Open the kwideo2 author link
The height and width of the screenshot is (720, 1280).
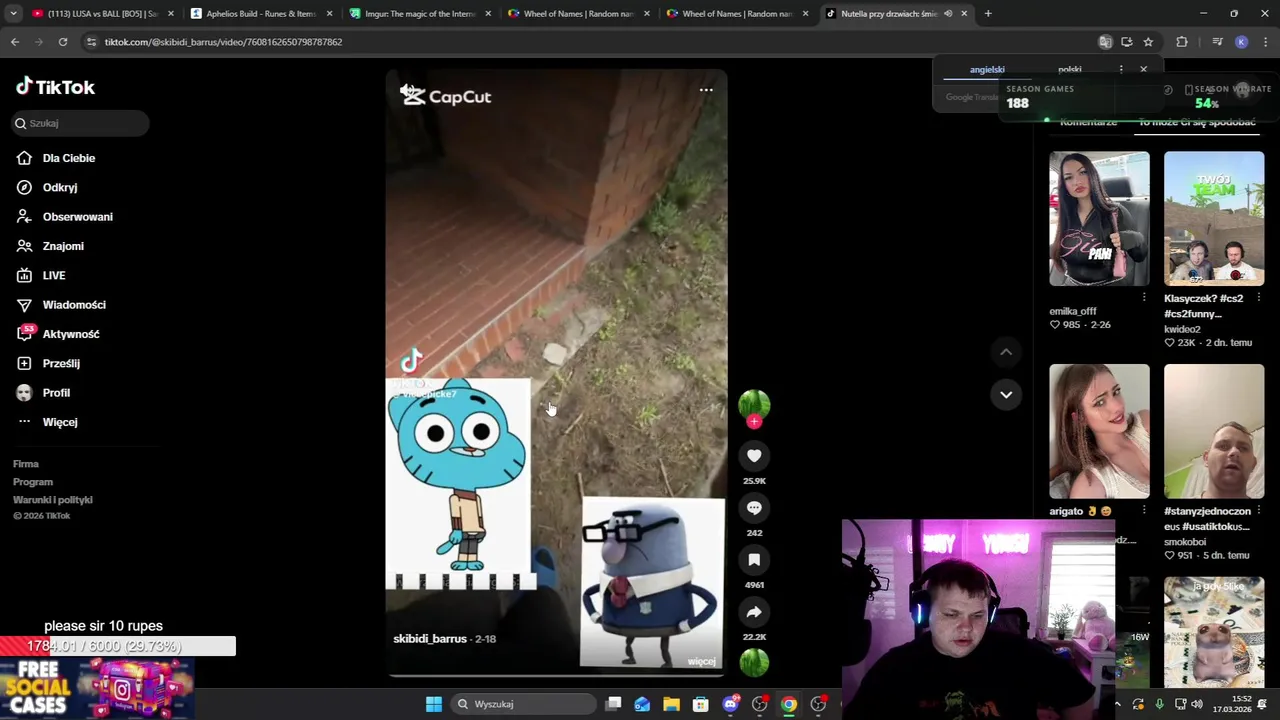1182,329
